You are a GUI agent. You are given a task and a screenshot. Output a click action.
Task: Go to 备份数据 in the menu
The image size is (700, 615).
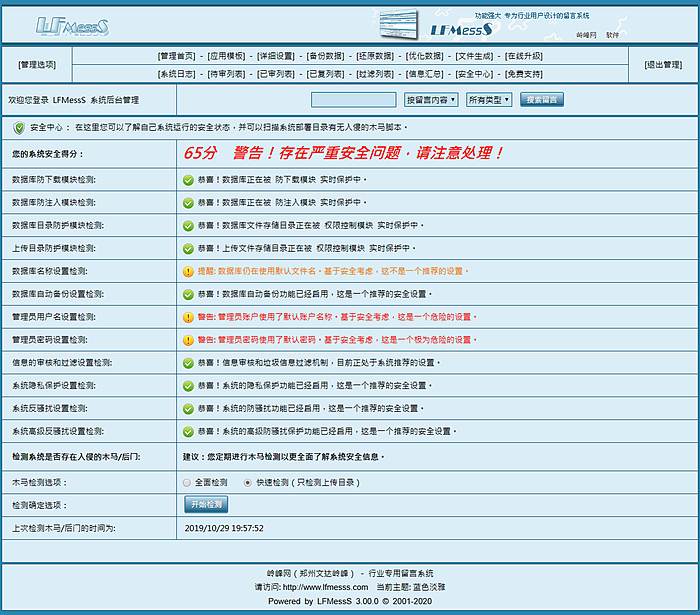coord(326,56)
